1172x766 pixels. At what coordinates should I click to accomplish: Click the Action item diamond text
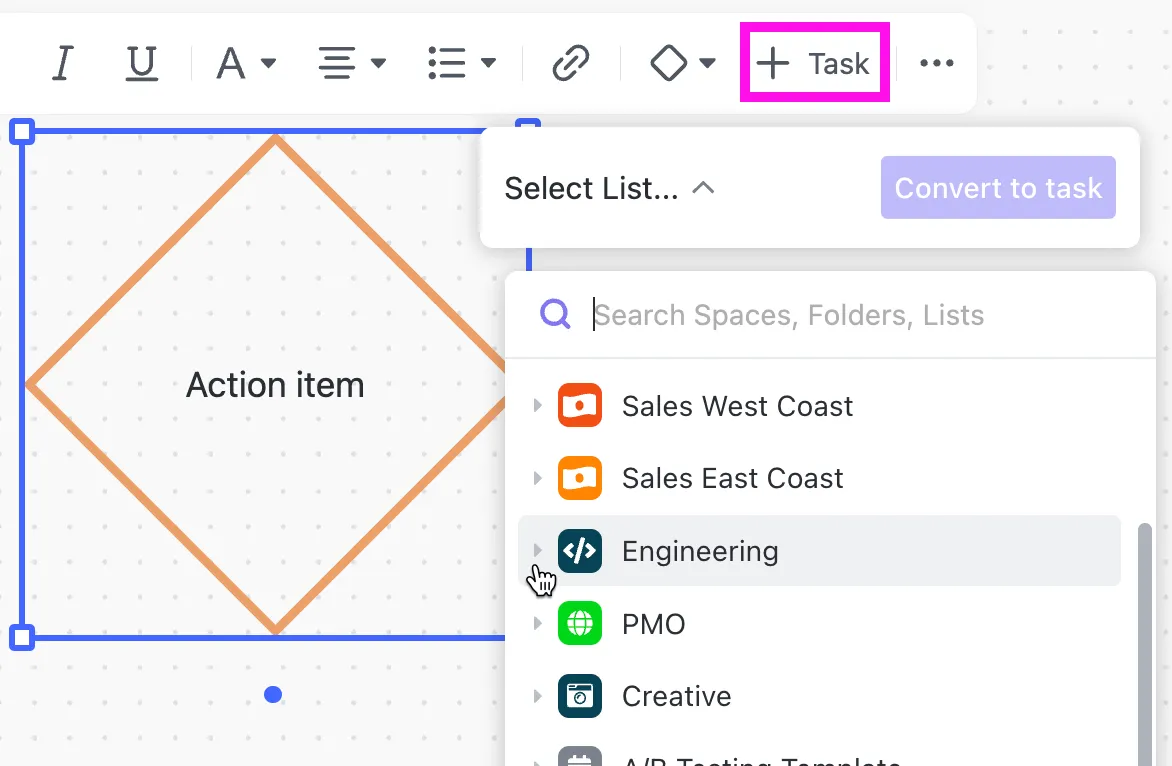(275, 386)
